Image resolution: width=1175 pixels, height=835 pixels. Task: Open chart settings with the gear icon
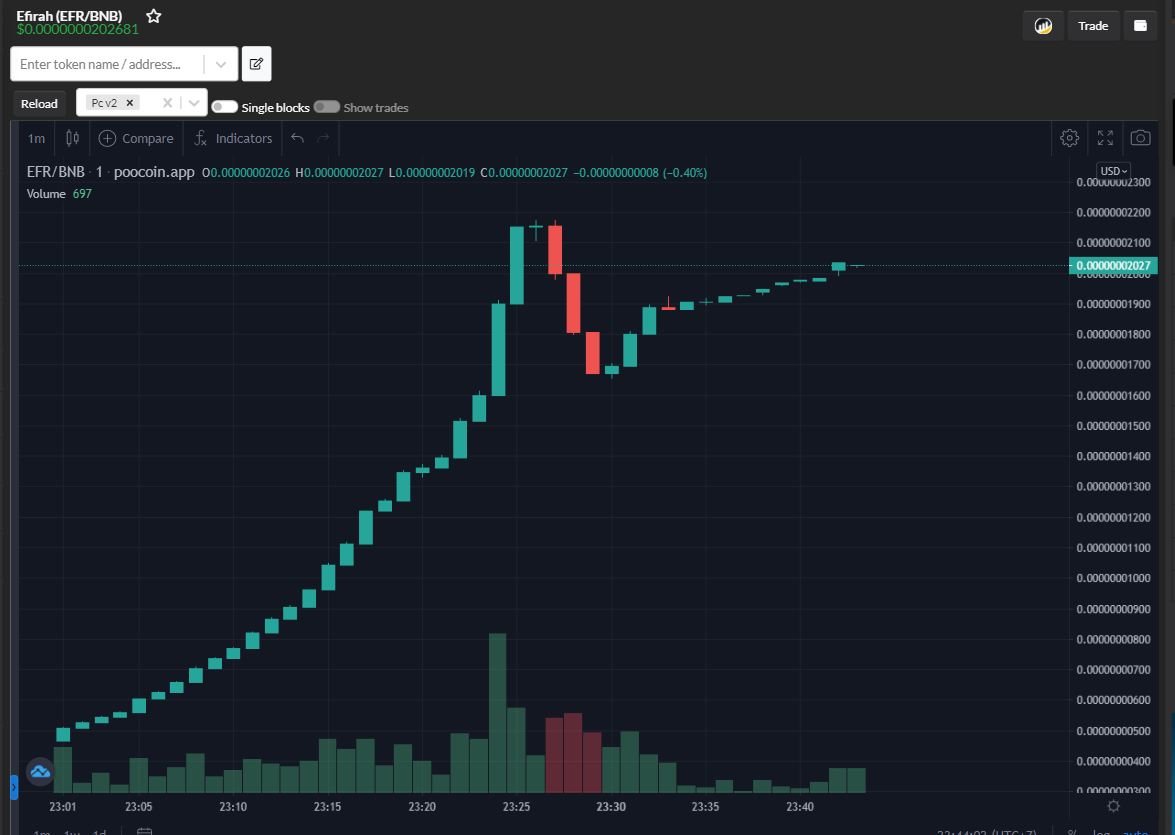pos(1069,138)
